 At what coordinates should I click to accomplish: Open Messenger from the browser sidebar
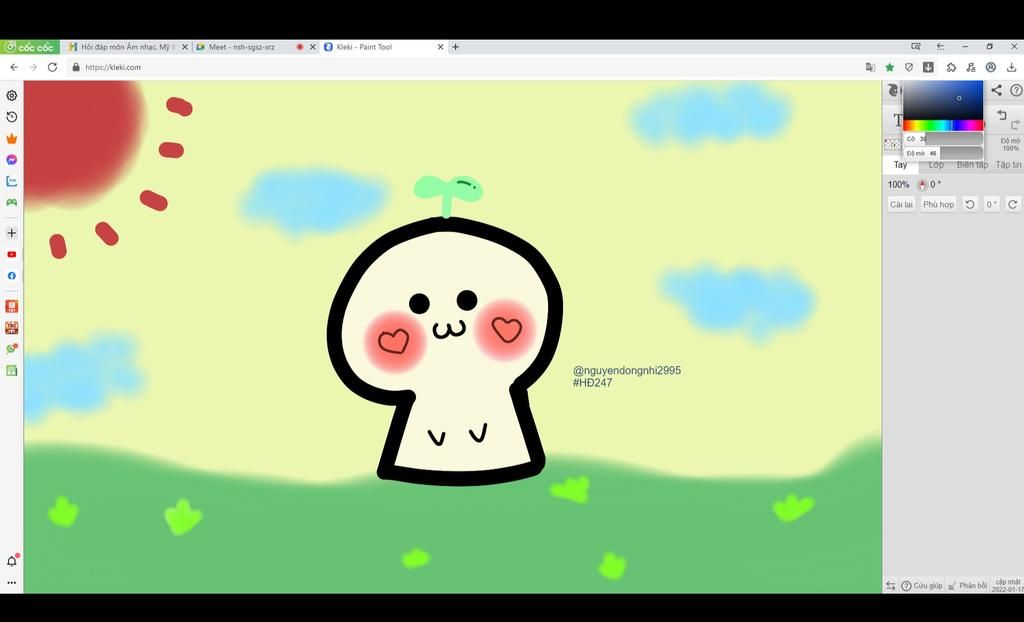click(x=12, y=160)
